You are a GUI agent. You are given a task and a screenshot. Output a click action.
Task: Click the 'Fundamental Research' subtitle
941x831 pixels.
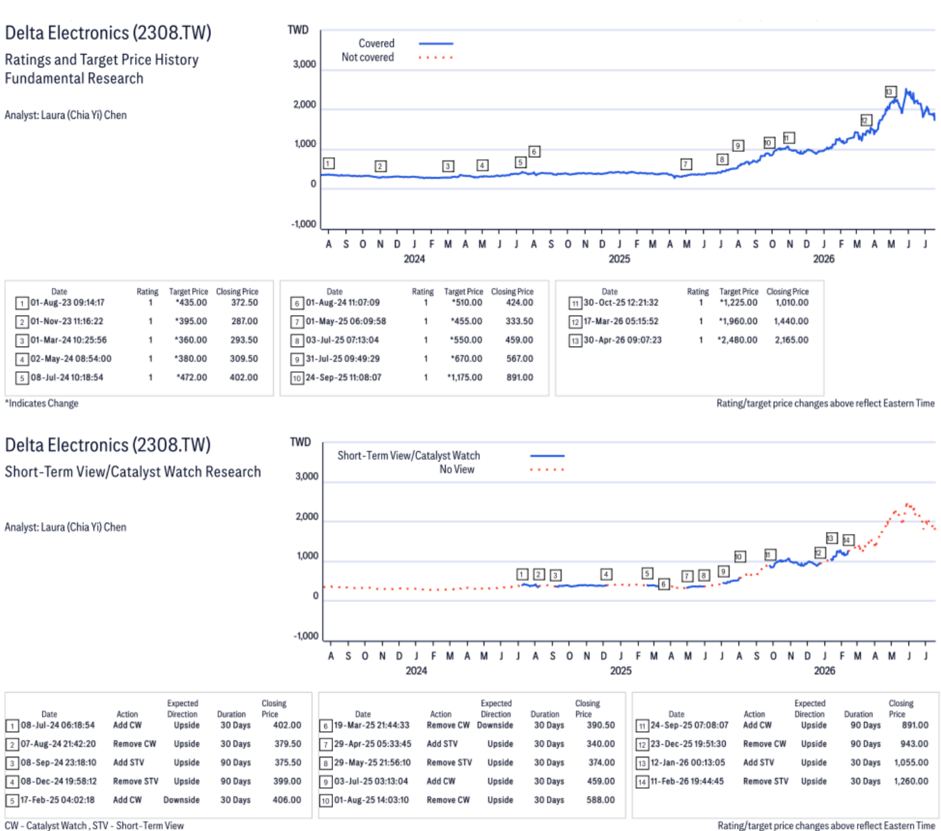click(x=74, y=79)
